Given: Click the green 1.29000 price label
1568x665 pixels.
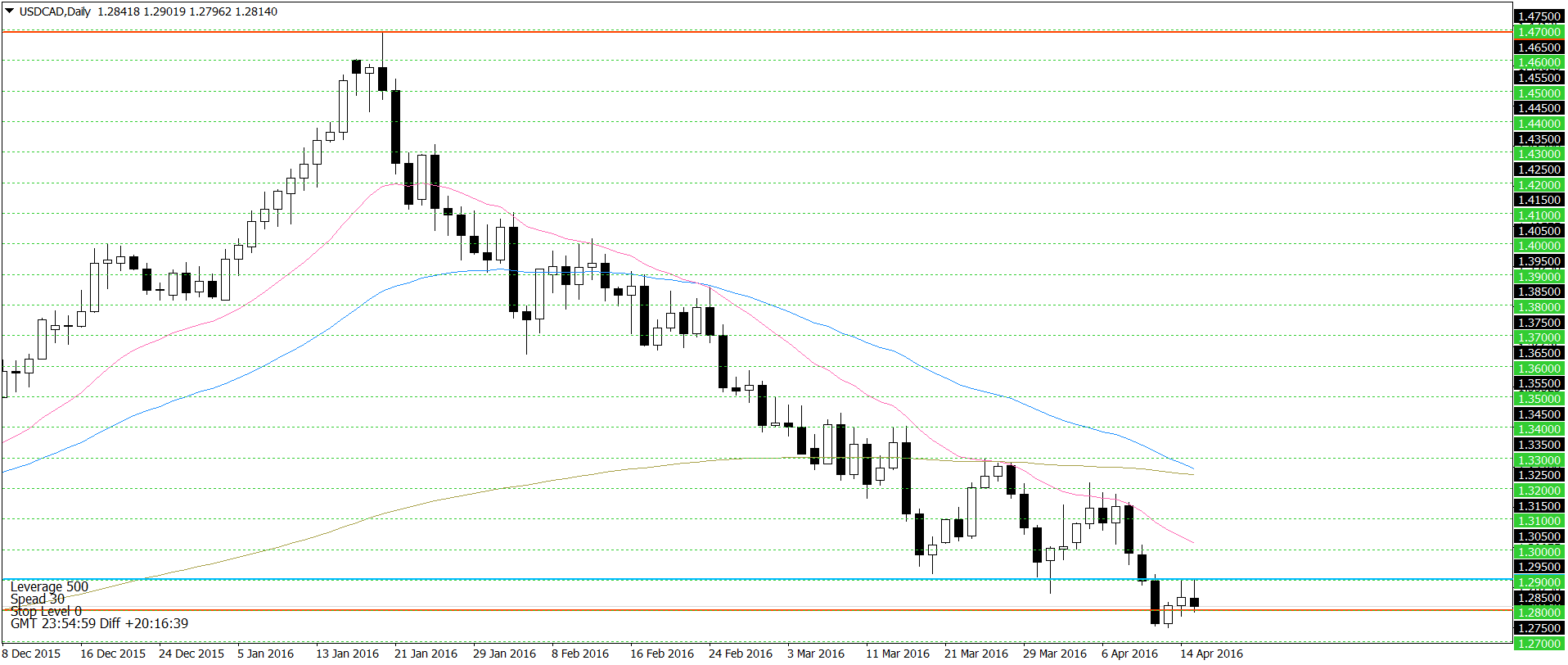Looking at the screenshot, I should tap(1539, 582).
